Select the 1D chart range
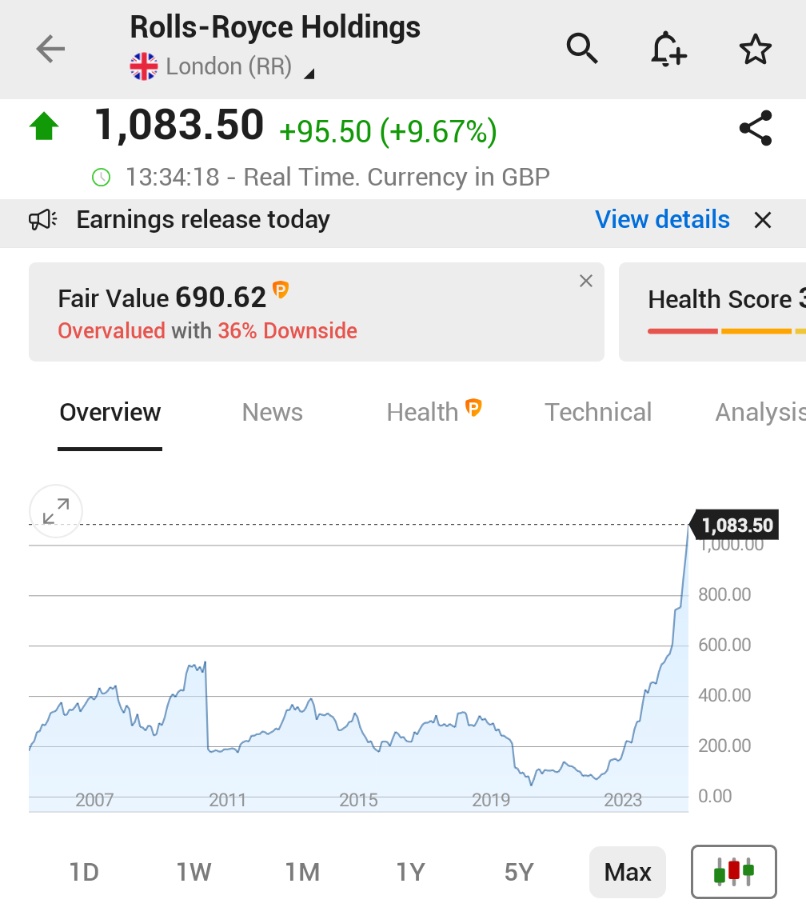Screen dimensions: 806x919 coord(84,872)
